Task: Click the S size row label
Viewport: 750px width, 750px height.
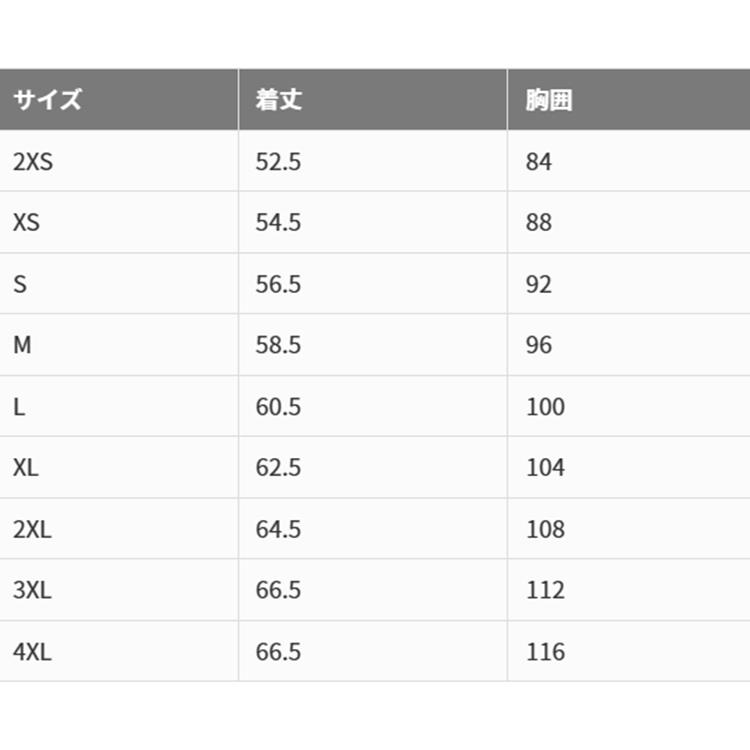Action: coord(20,284)
